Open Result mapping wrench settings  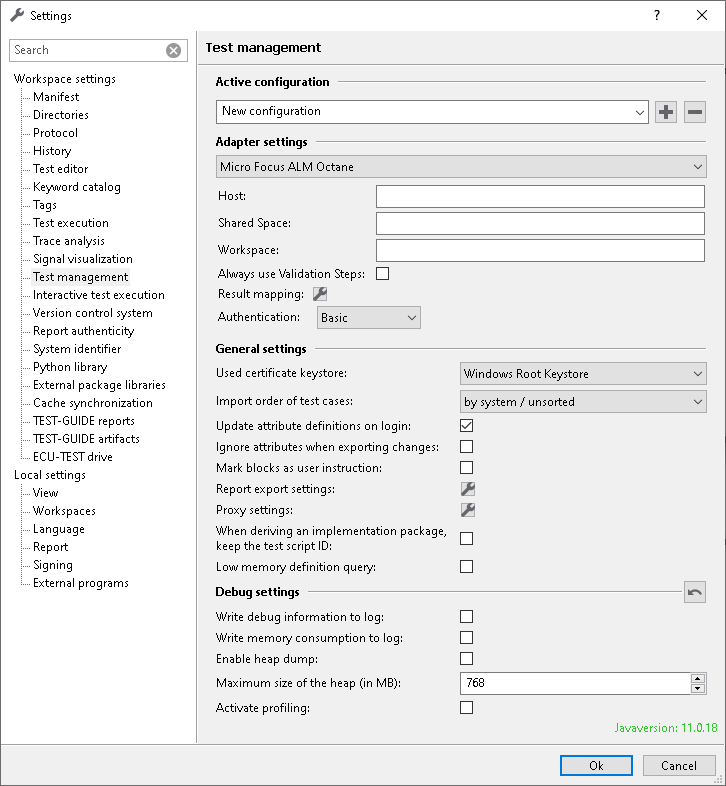[320, 294]
